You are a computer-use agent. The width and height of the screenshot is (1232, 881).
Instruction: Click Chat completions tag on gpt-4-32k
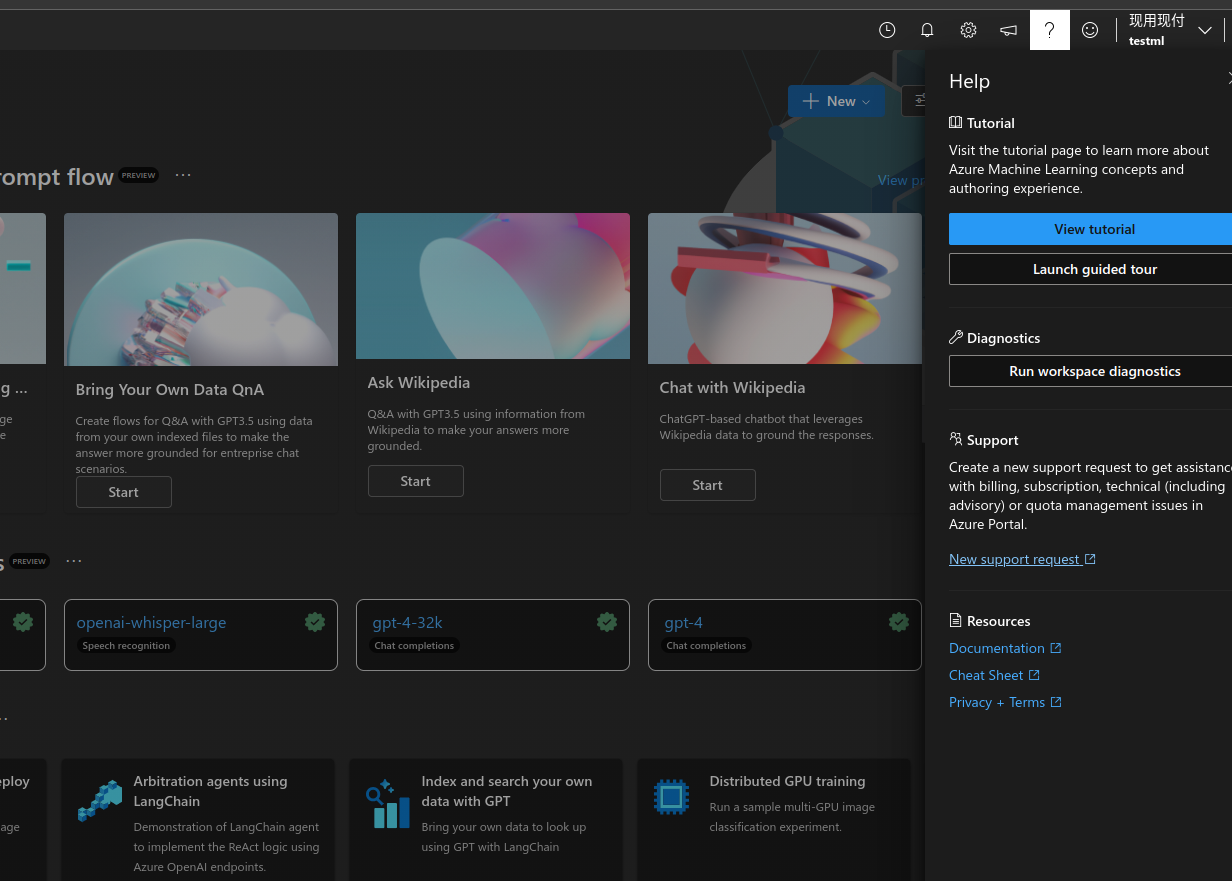(414, 646)
